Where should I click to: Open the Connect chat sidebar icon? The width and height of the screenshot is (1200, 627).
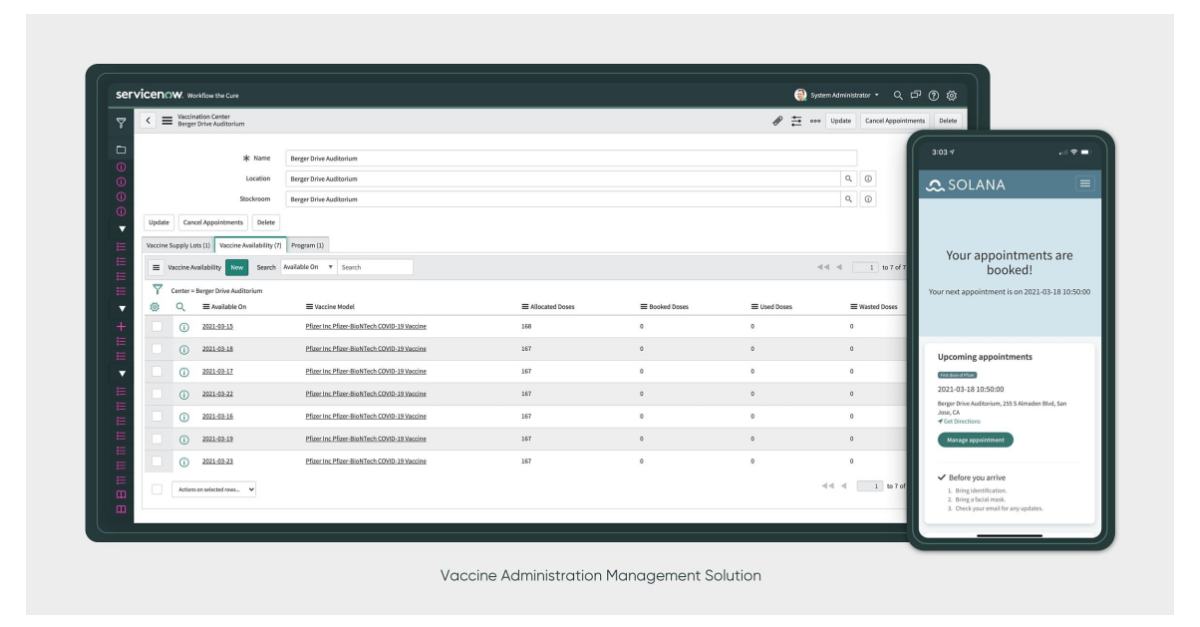pyautogui.click(x=916, y=95)
